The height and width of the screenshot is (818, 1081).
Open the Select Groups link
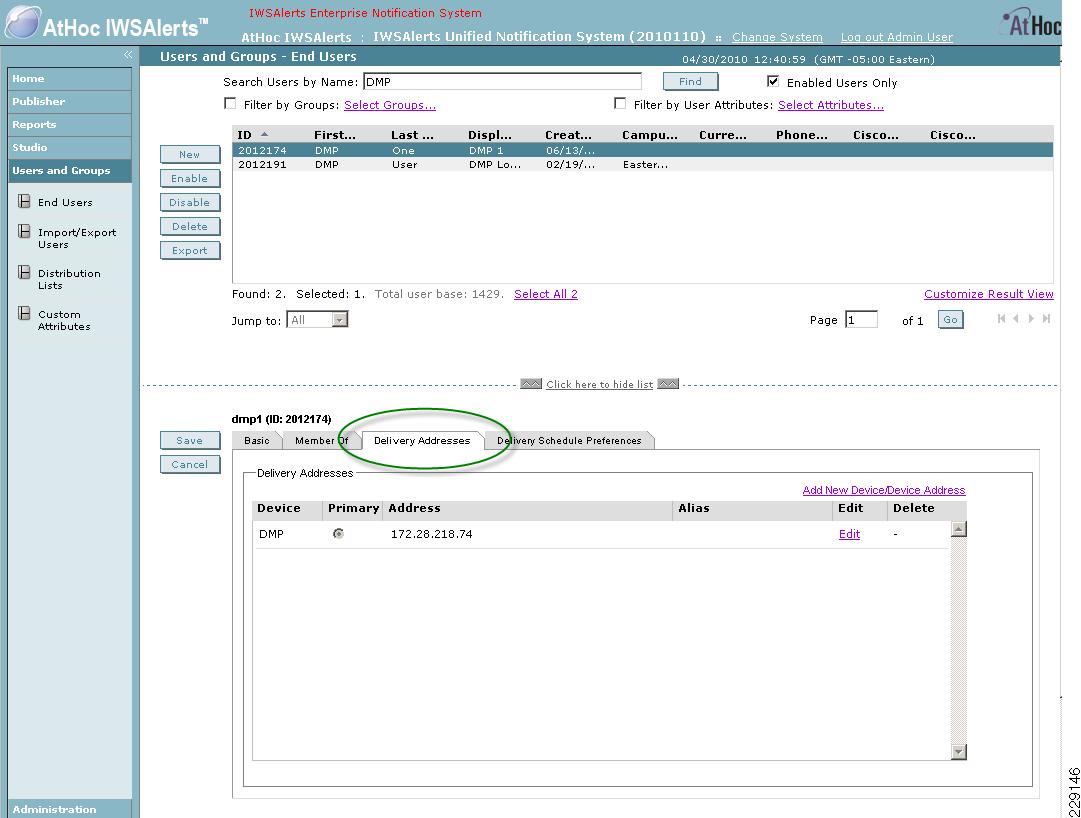click(390, 105)
